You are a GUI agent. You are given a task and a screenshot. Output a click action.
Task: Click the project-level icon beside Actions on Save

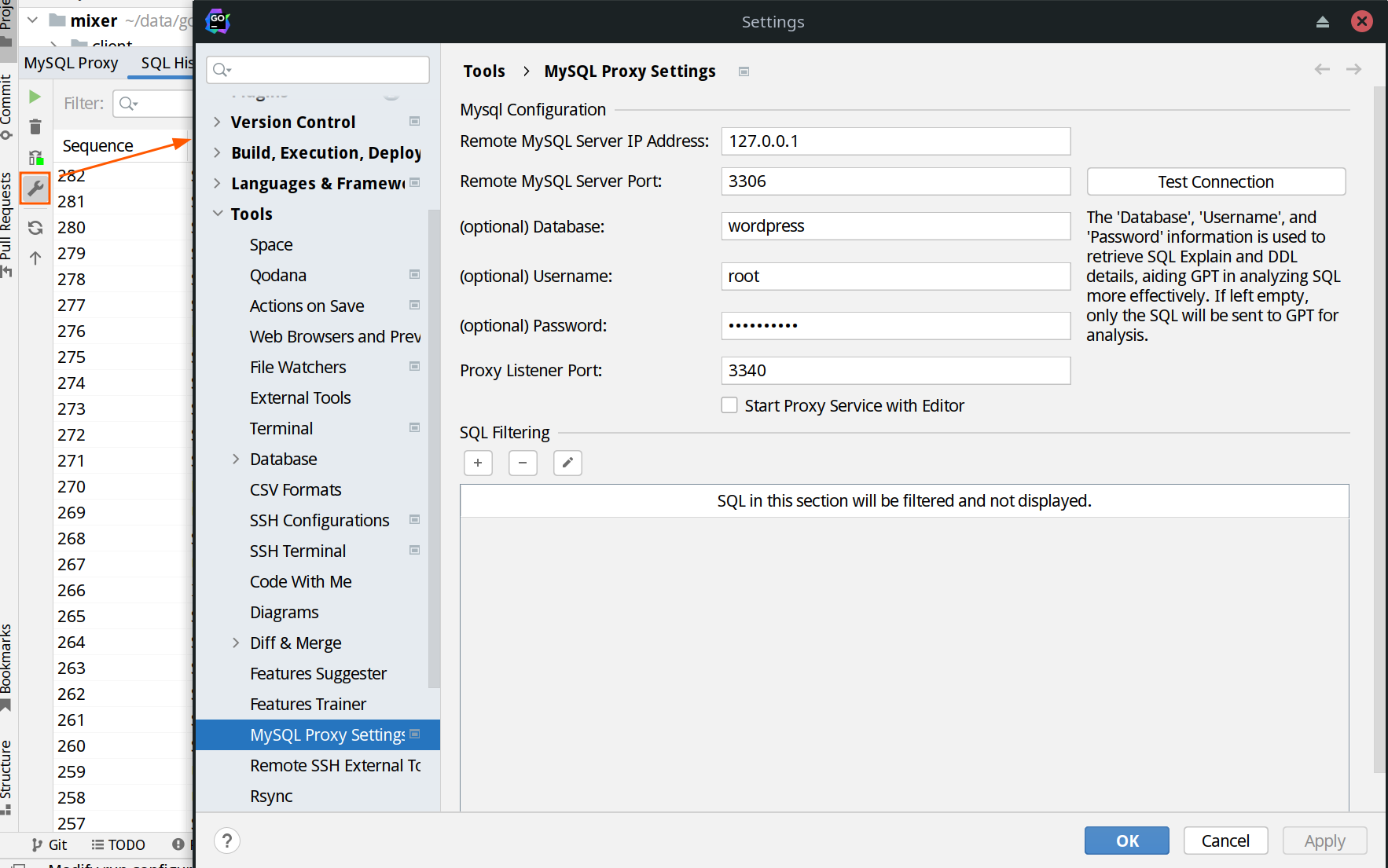coord(414,305)
